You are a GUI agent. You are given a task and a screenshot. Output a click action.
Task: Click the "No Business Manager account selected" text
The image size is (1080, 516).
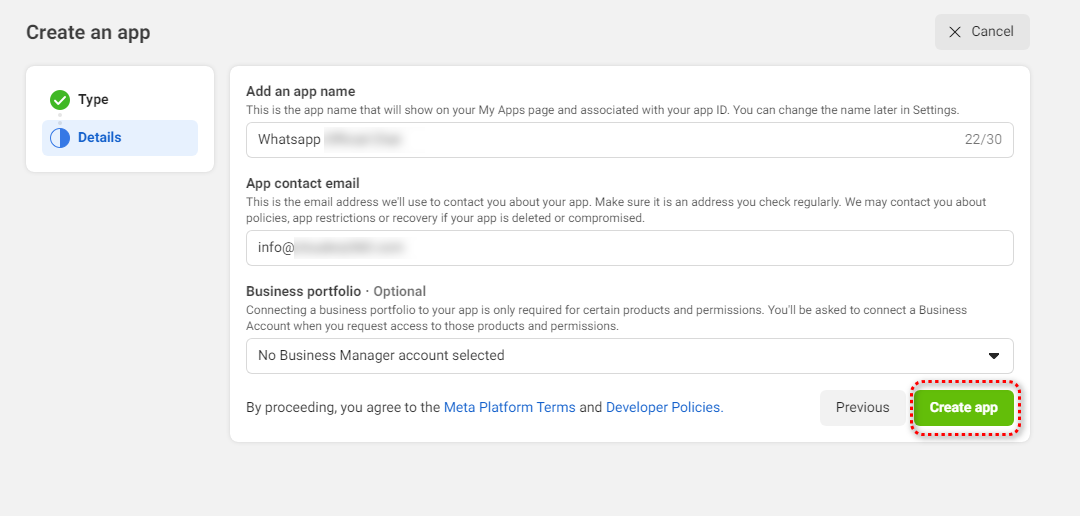pos(381,356)
